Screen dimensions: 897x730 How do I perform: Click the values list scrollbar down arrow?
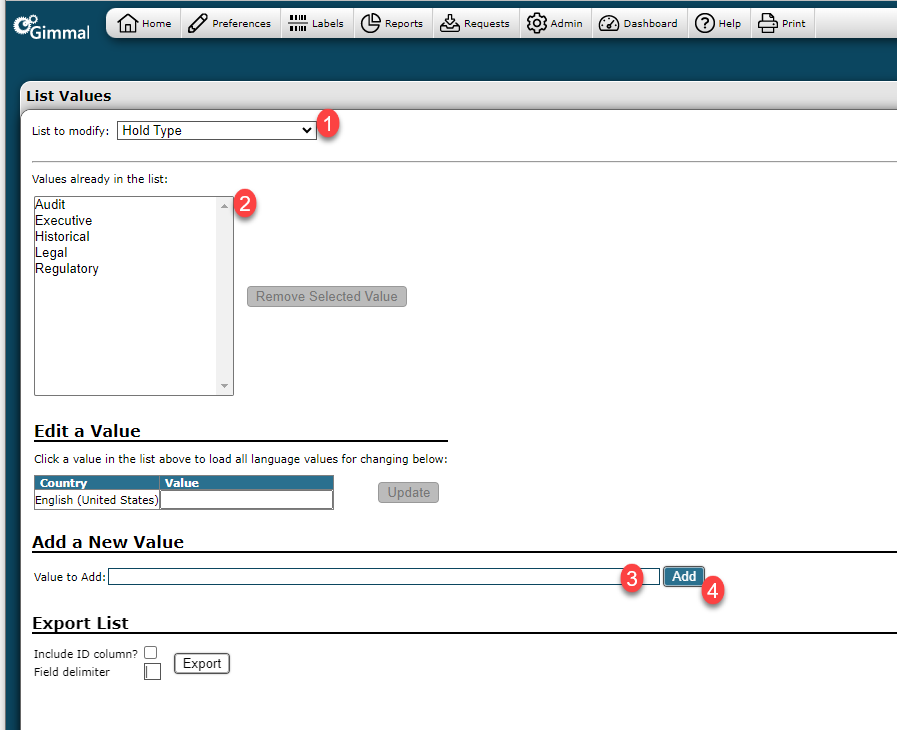coord(225,386)
